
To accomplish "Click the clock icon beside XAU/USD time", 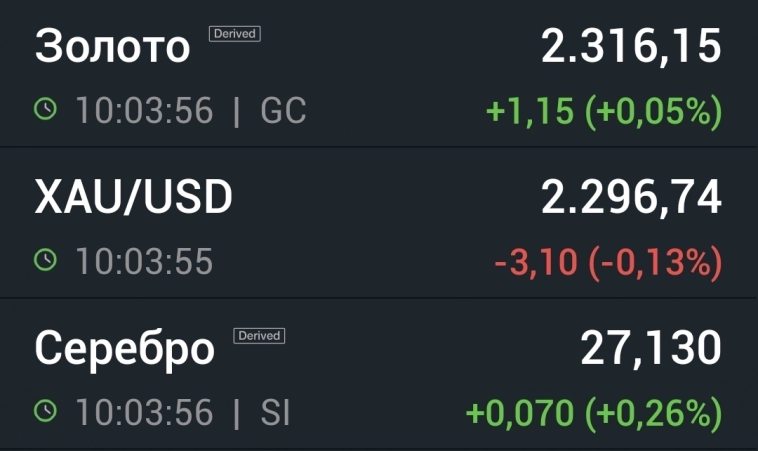I will 45,262.
